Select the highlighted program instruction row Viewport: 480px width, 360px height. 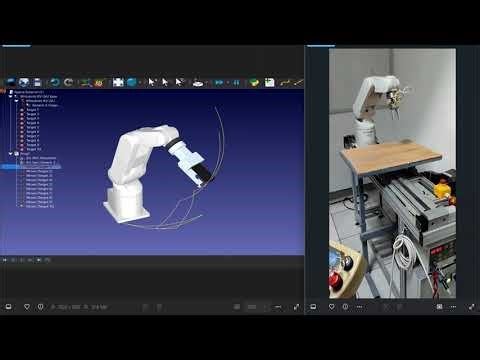pyautogui.click(x=31, y=167)
